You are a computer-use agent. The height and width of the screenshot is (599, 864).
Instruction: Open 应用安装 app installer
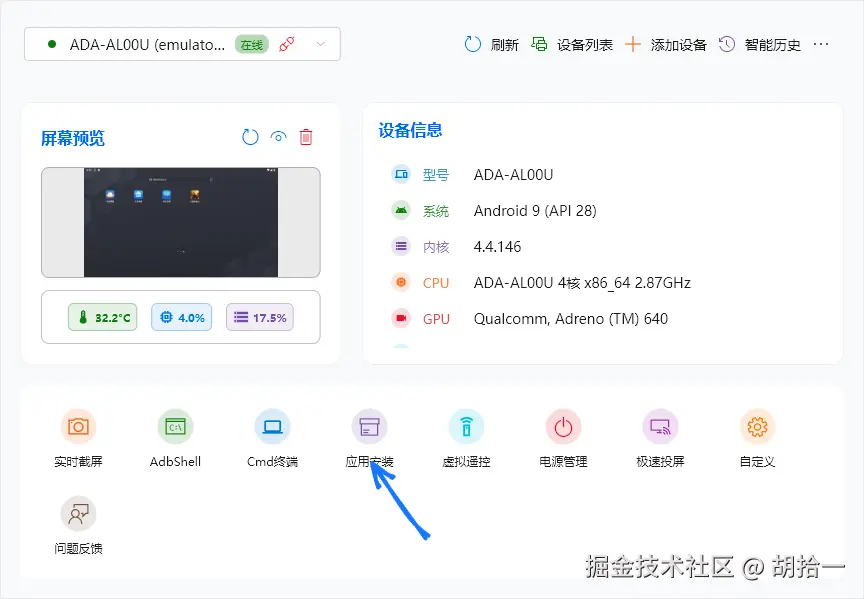point(369,438)
